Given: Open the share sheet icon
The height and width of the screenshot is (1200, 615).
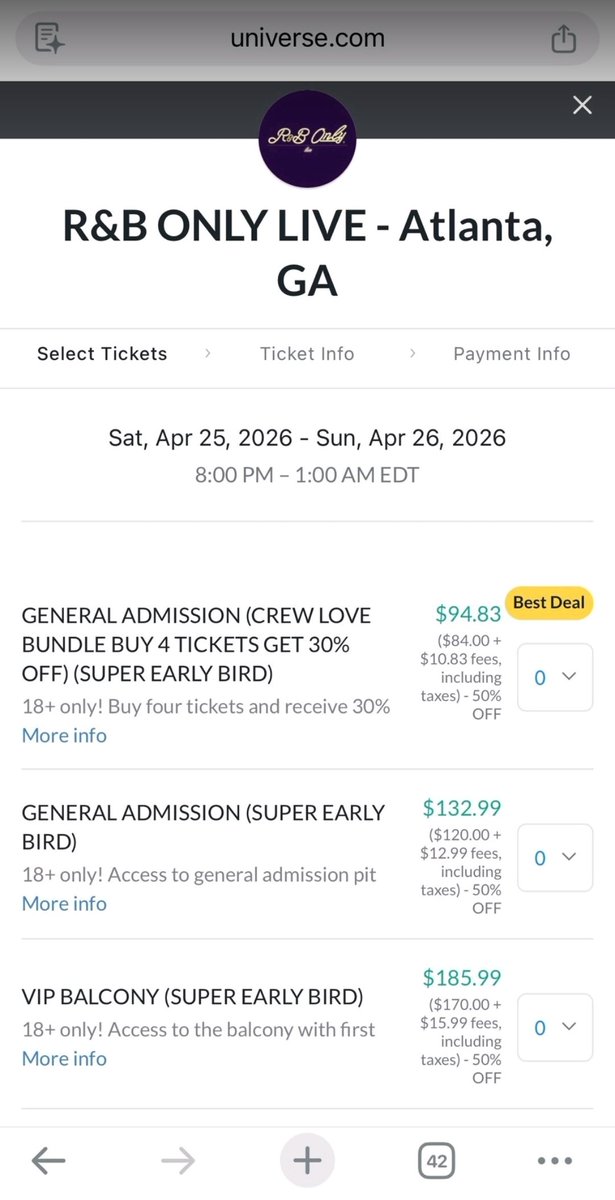Looking at the screenshot, I should (564, 39).
